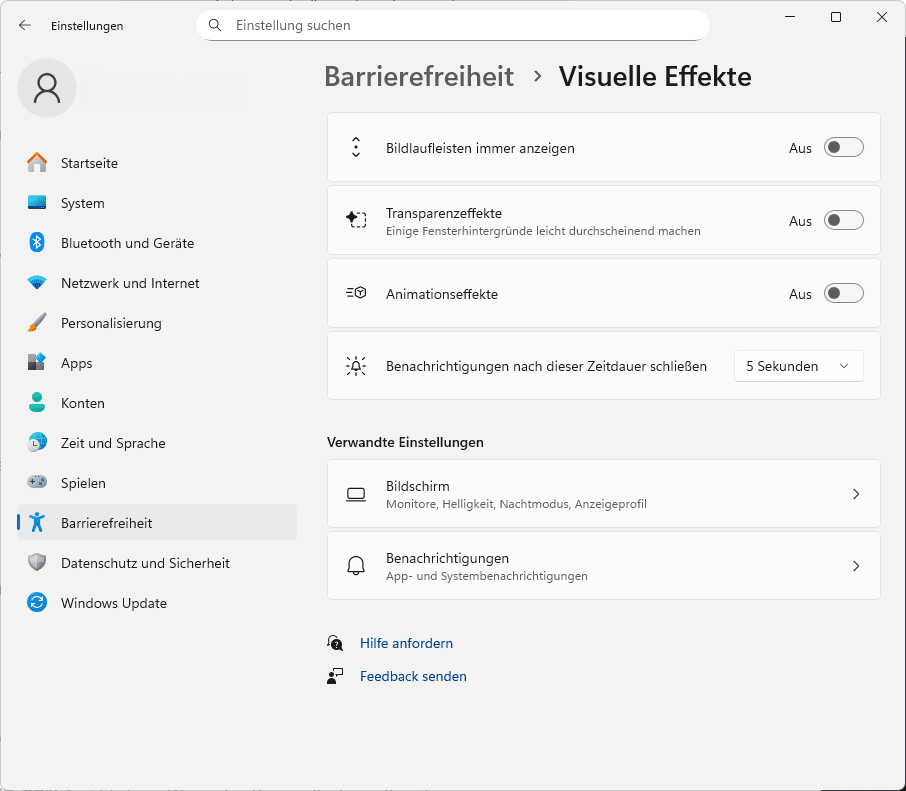Turn on Transparenzeffekte

point(843,220)
